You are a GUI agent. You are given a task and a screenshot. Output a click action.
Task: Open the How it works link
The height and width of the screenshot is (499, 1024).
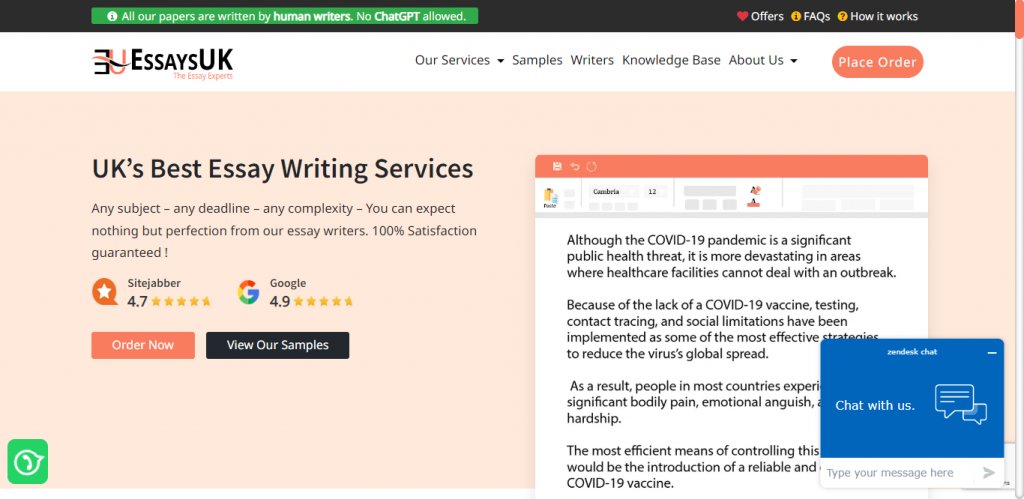pyautogui.click(x=884, y=16)
